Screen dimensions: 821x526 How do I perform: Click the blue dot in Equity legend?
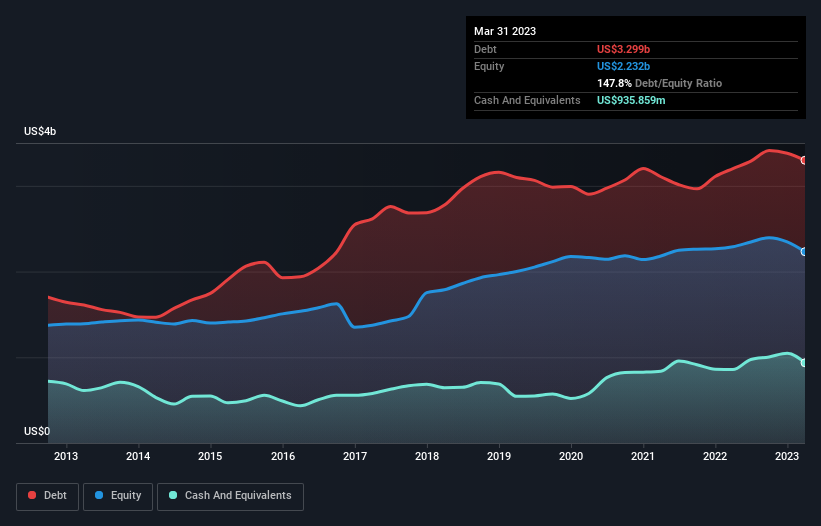[99, 495]
